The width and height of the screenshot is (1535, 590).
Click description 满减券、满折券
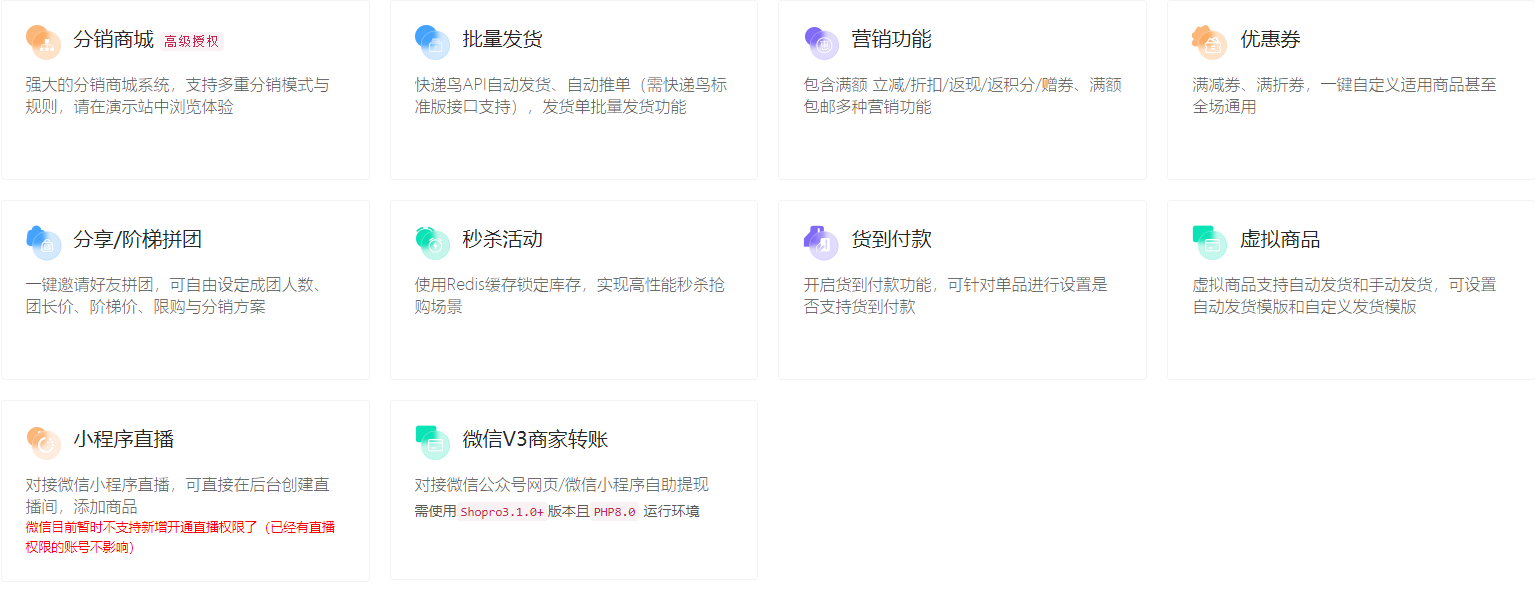(x=1344, y=96)
